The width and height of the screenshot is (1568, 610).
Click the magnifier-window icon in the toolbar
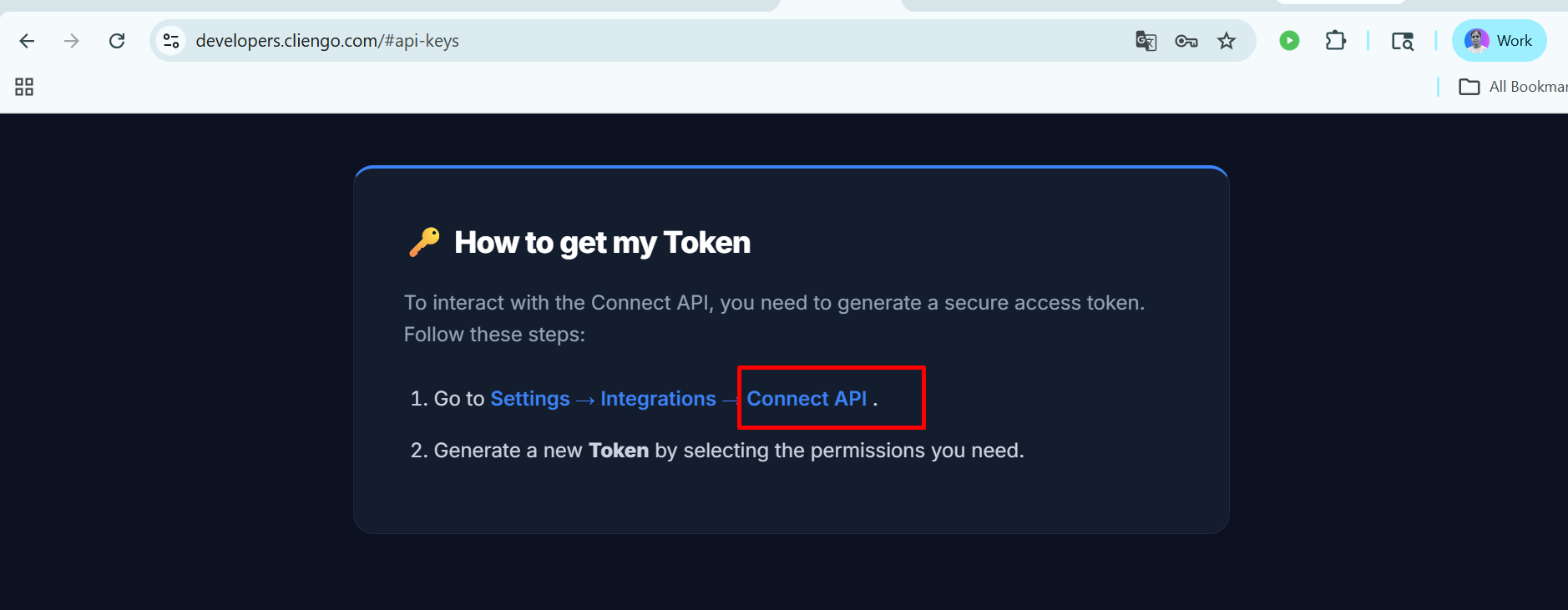[1402, 41]
